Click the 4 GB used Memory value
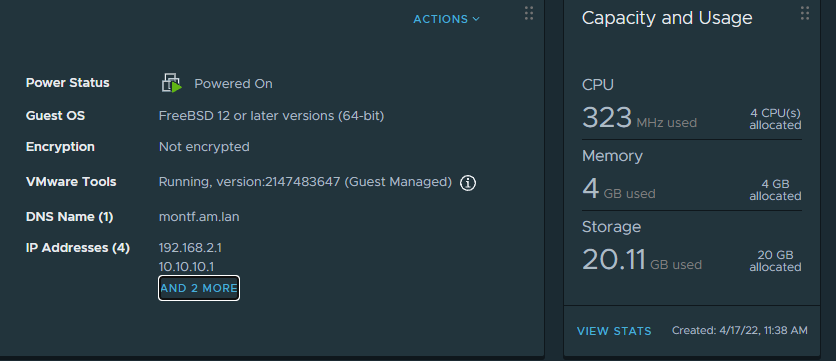836x361 pixels. [618, 189]
